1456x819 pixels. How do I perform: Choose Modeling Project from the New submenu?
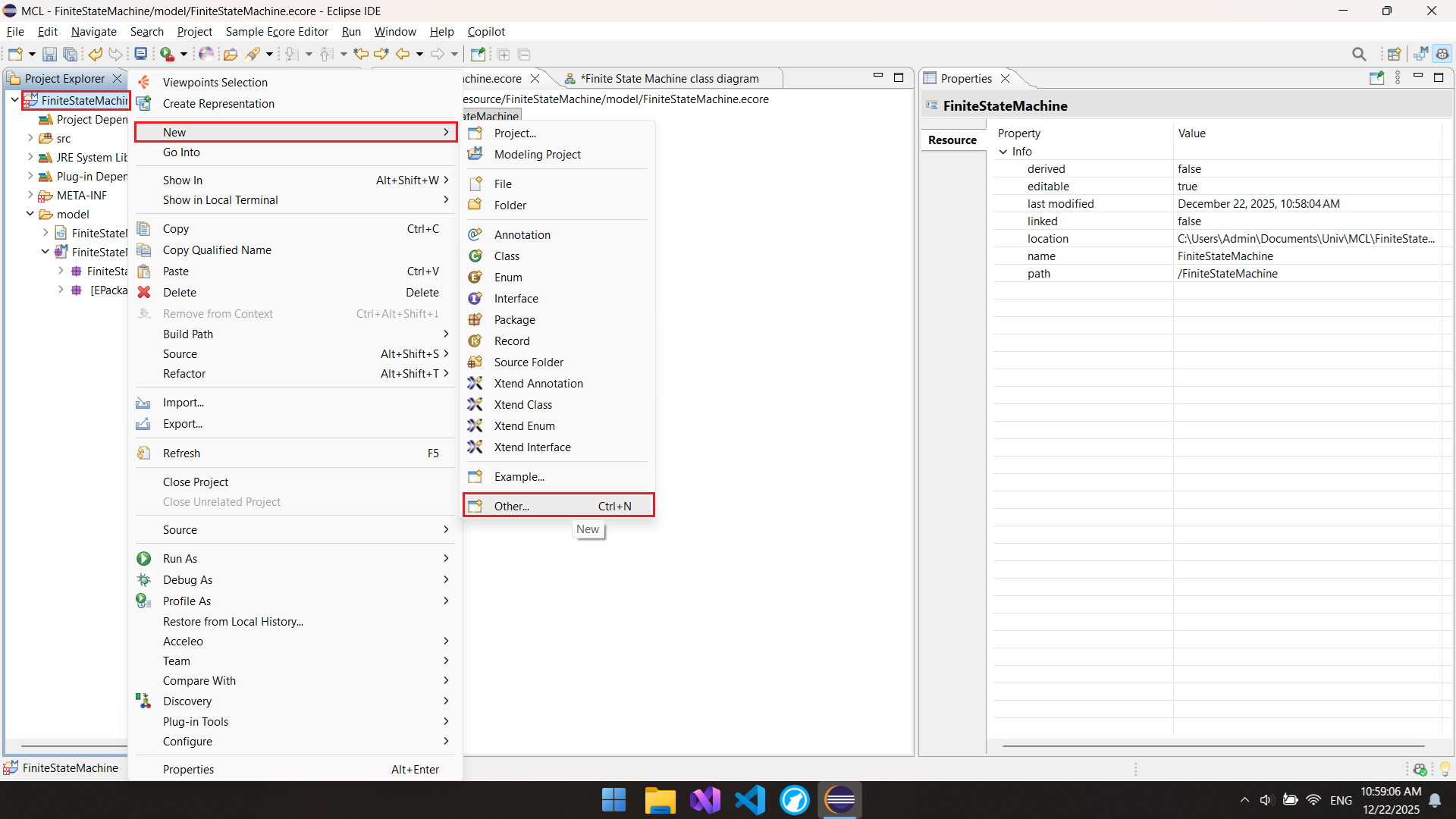pyautogui.click(x=537, y=155)
